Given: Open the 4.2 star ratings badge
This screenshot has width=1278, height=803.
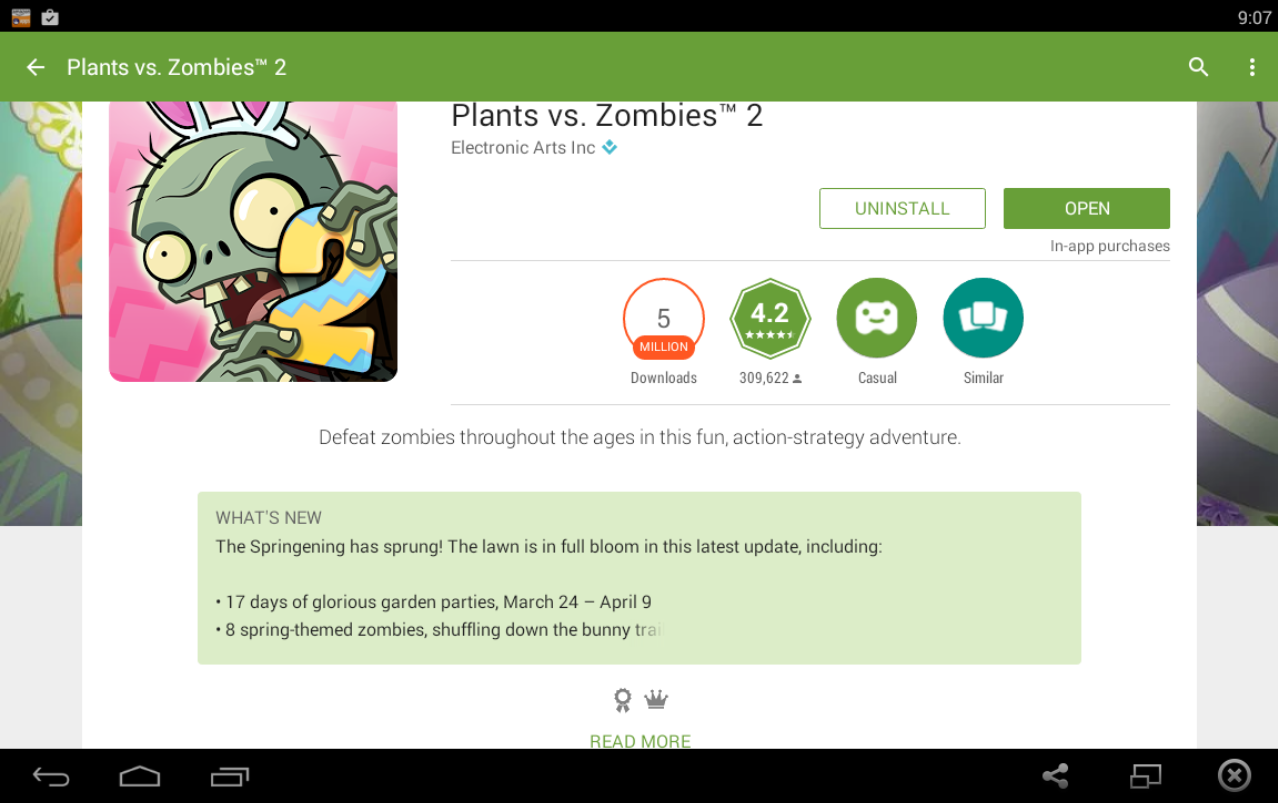Looking at the screenshot, I should click(x=770, y=319).
